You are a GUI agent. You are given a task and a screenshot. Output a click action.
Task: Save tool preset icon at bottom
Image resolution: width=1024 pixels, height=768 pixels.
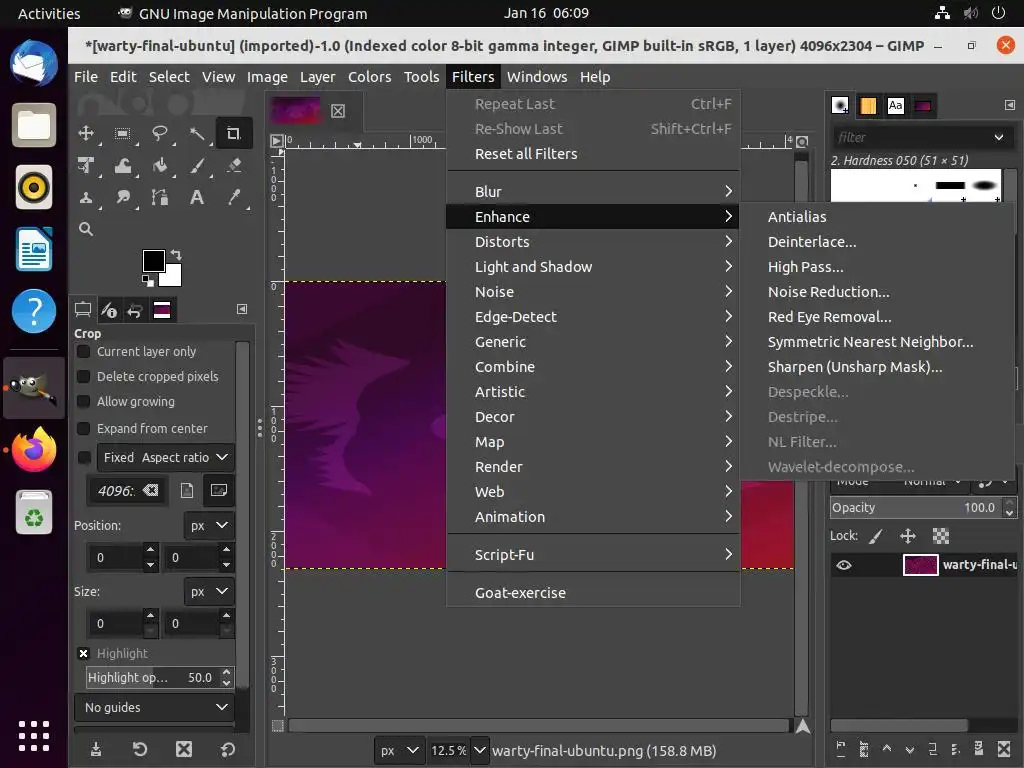pyautogui.click(x=95, y=749)
